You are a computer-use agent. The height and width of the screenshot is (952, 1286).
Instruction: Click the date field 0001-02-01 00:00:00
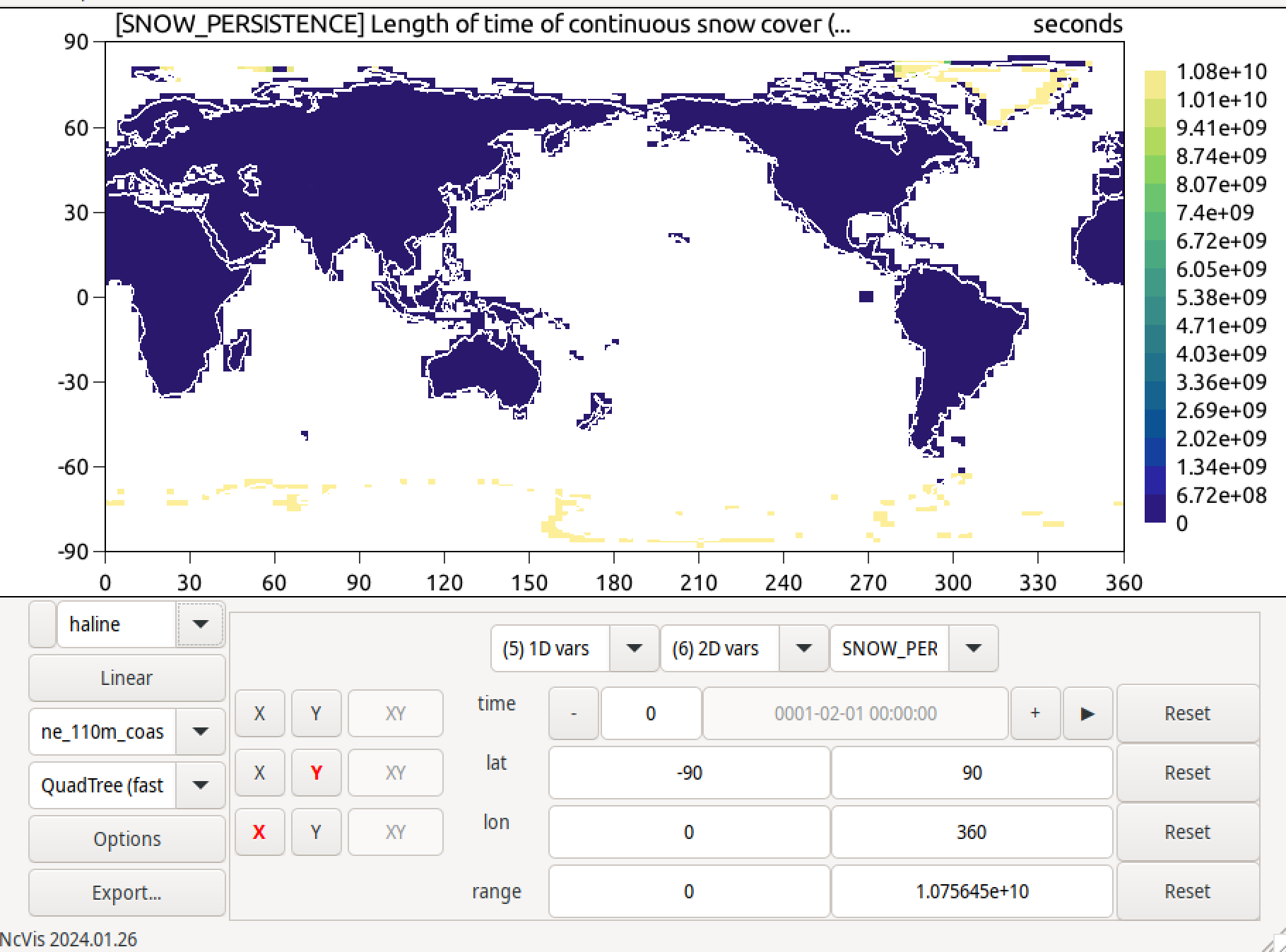(856, 713)
